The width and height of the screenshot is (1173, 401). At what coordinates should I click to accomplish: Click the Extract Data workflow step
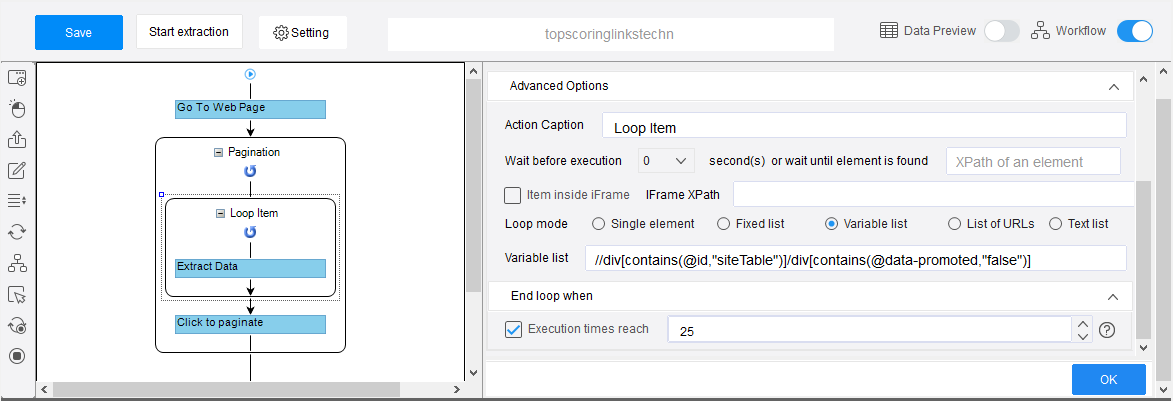tap(251, 268)
